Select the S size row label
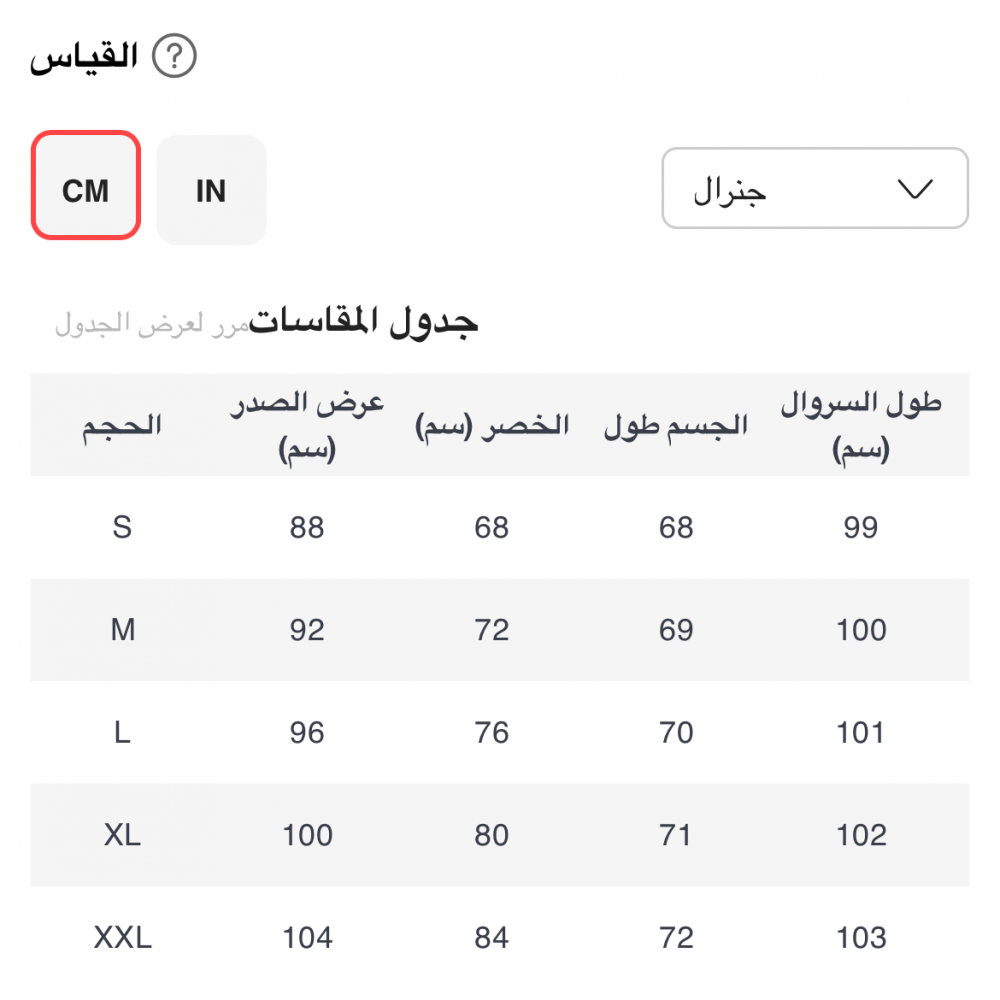The image size is (1000, 1000). 122,527
